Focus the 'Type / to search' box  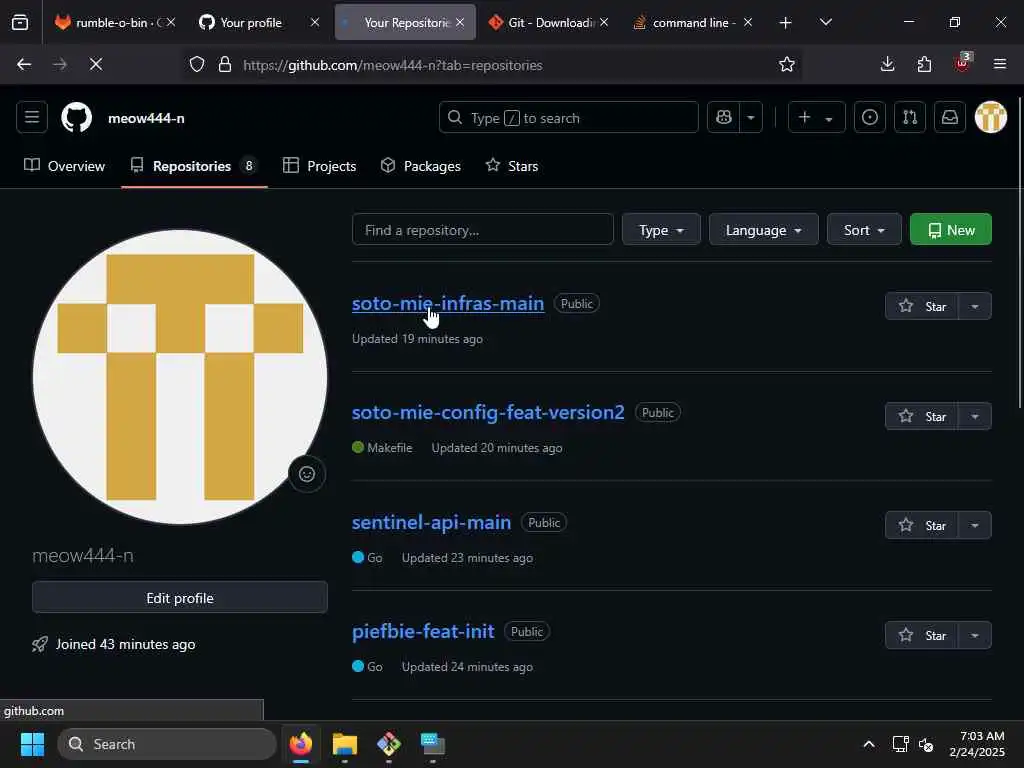568,118
